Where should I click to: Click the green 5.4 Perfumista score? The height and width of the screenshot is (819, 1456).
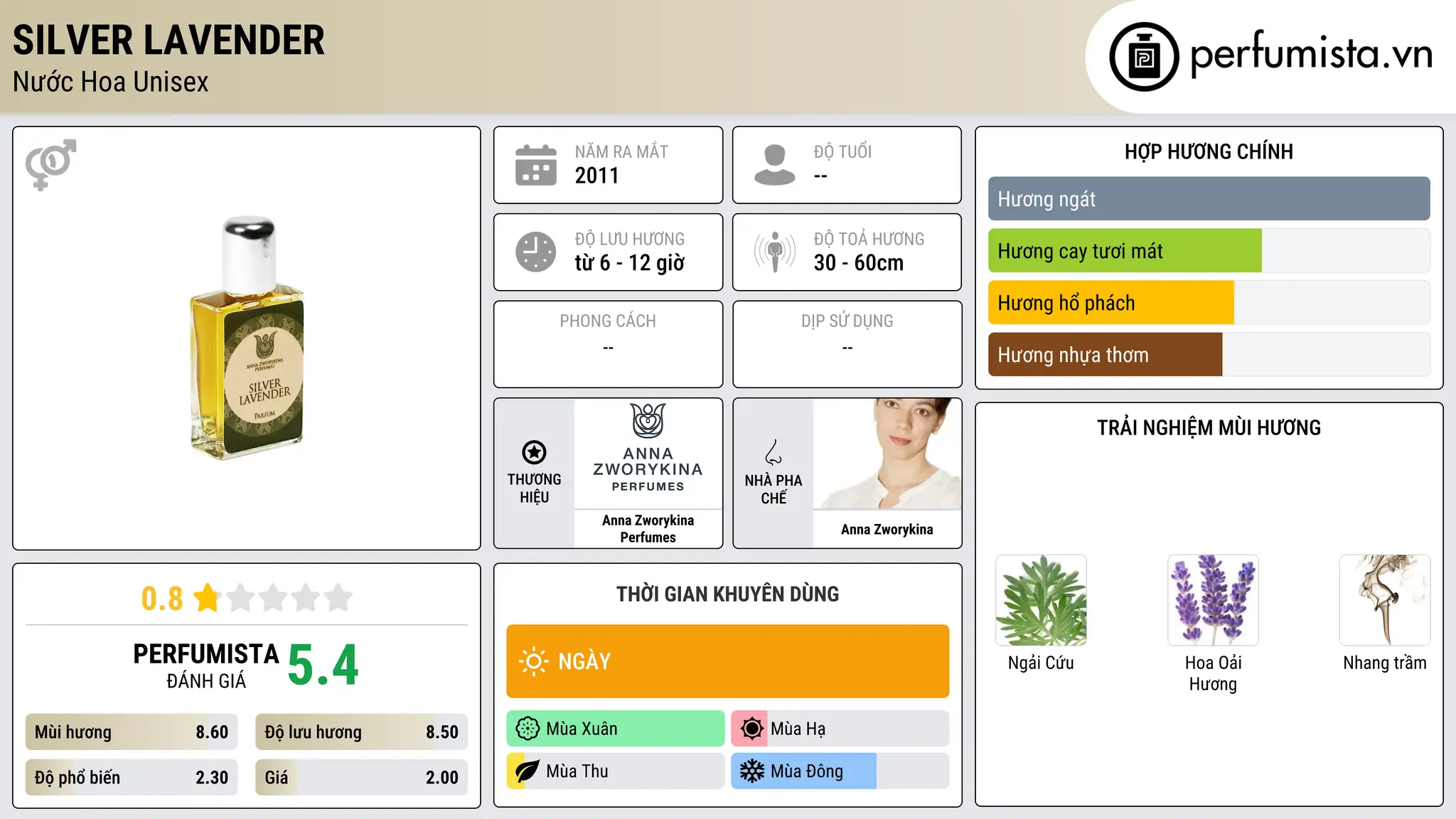tap(323, 665)
